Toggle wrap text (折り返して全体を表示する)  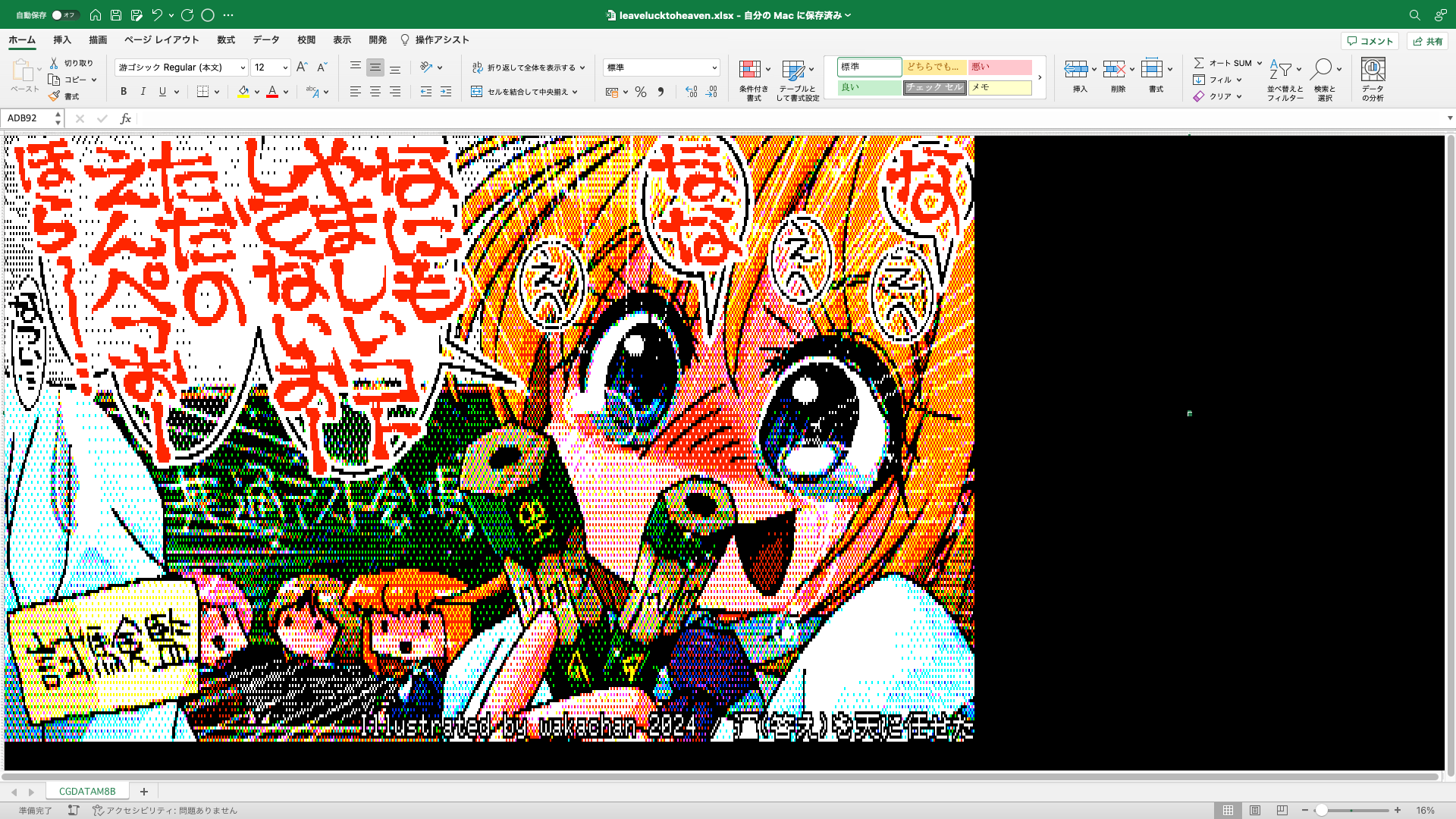click(529, 67)
